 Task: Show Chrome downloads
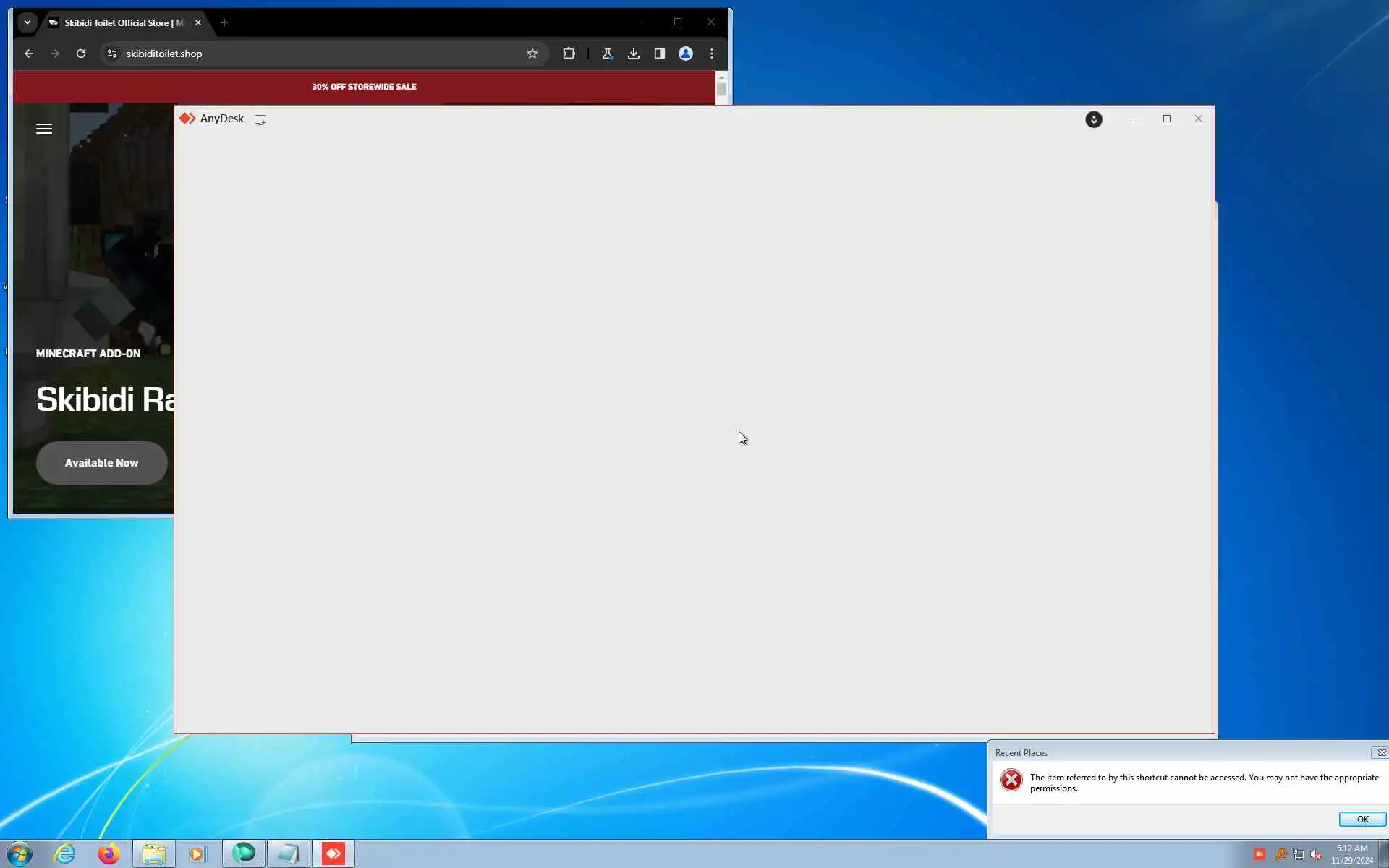point(633,54)
